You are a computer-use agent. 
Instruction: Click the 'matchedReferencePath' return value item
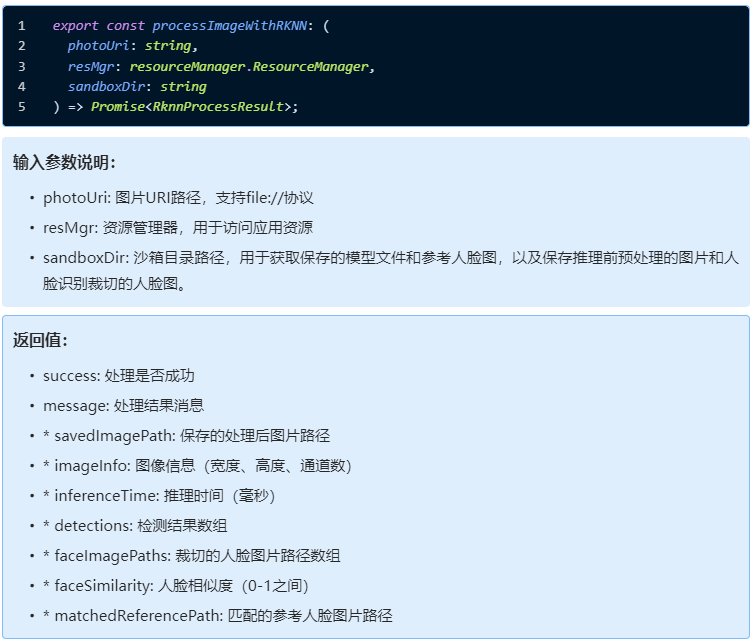[x=218, y=616]
